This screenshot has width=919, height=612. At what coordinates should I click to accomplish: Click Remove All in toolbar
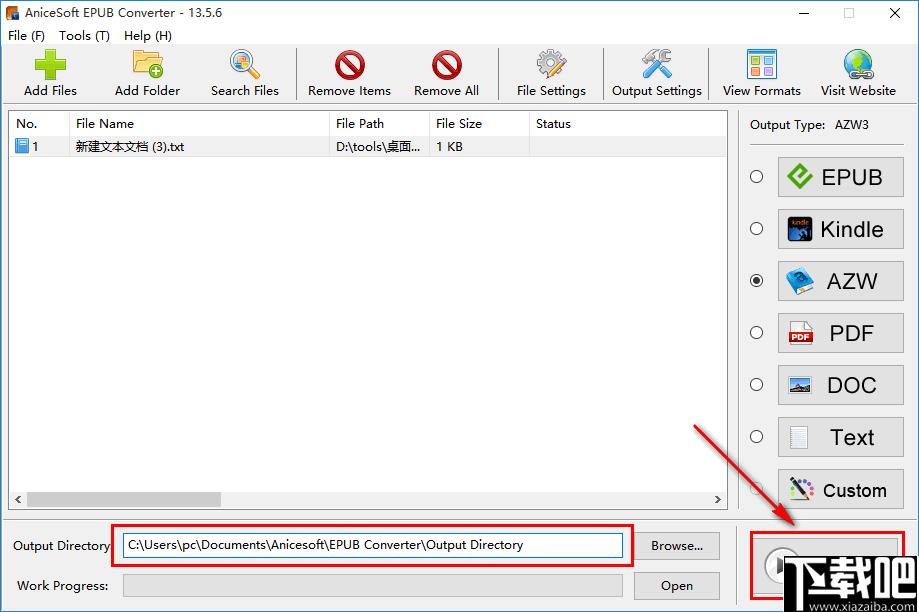click(447, 73)
